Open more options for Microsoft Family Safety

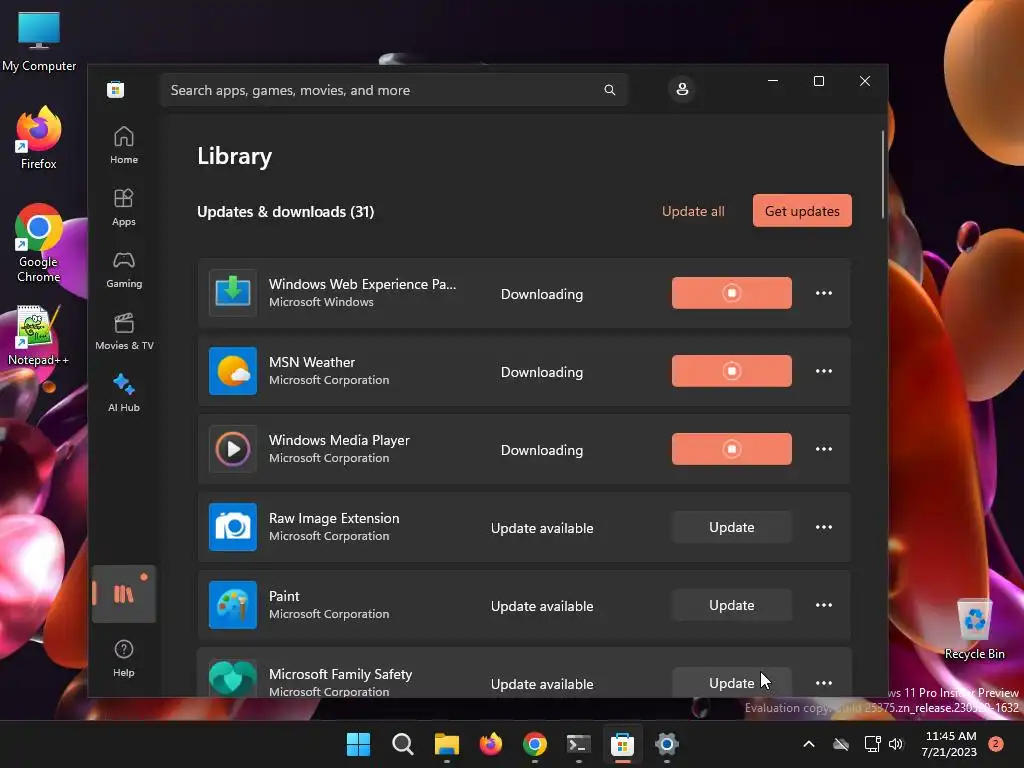pos(824,683)
